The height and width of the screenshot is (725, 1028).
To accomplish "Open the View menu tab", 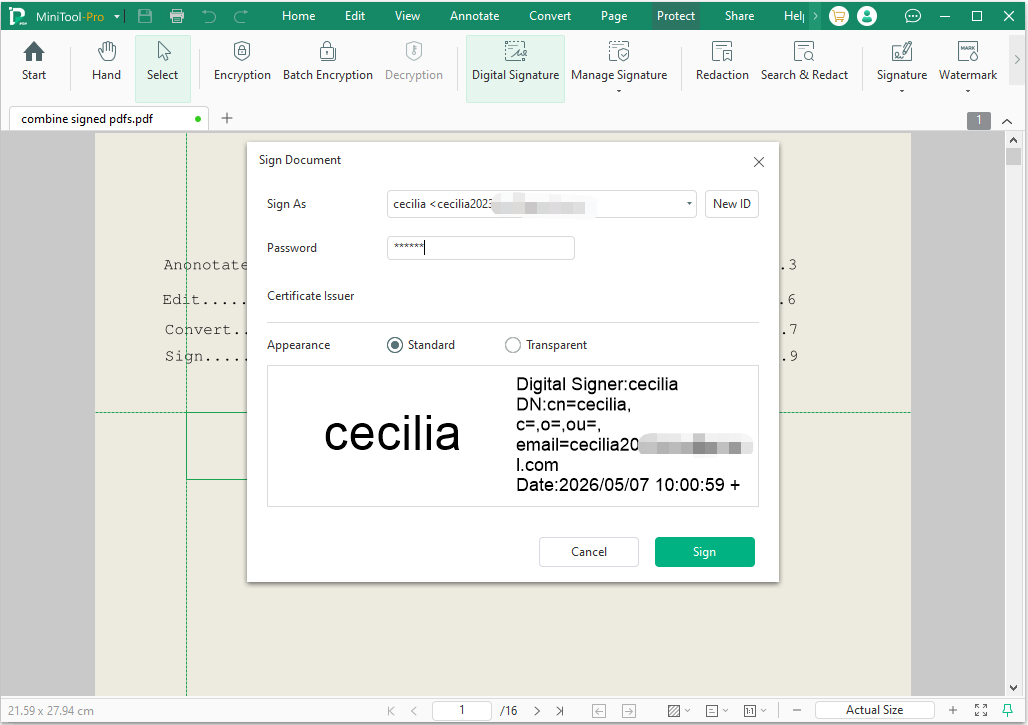I will click(x=407, y=16).
